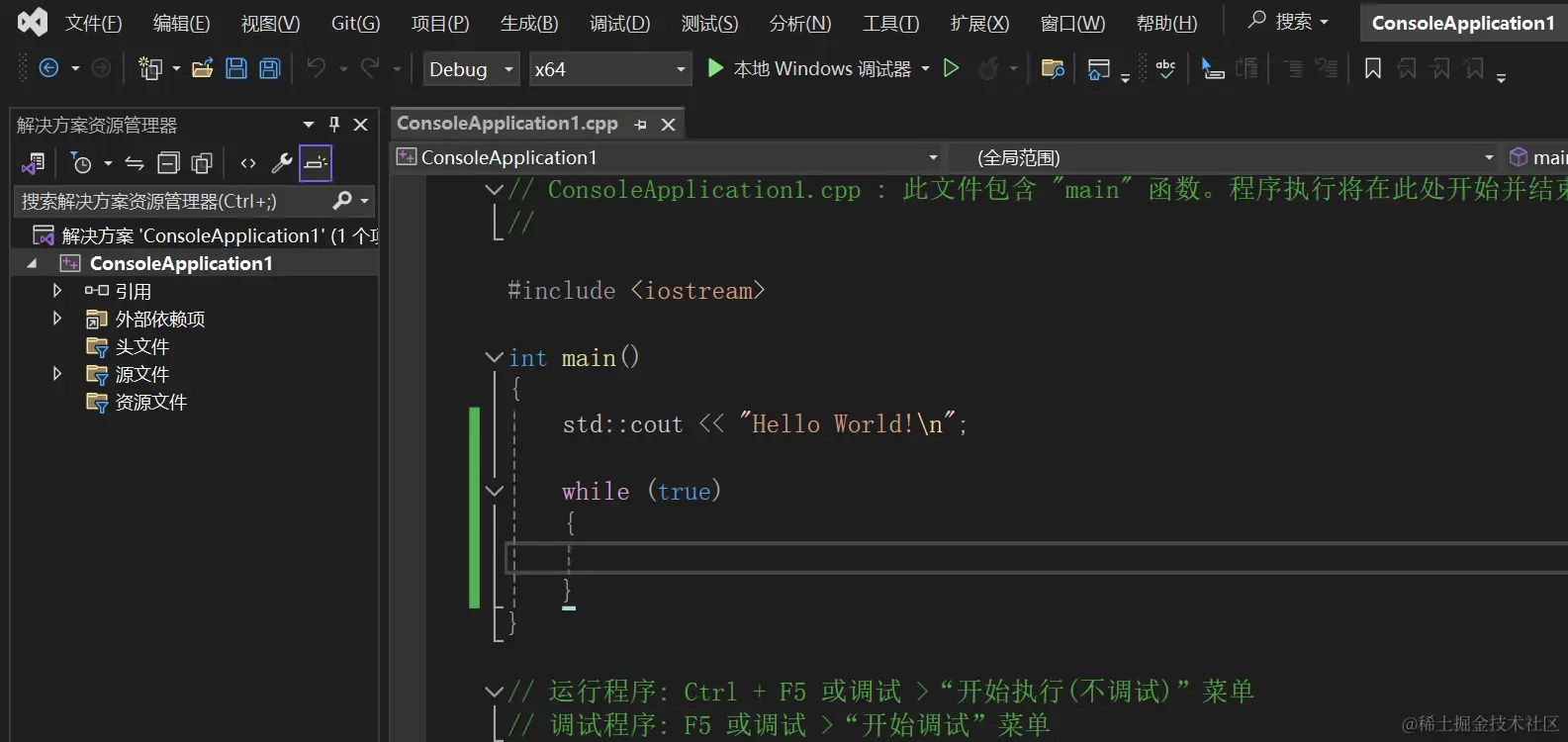1568x742 pixels.
Task: Pin the ConsoleApplication1.cpp tab
Action: tap(641, 125)
